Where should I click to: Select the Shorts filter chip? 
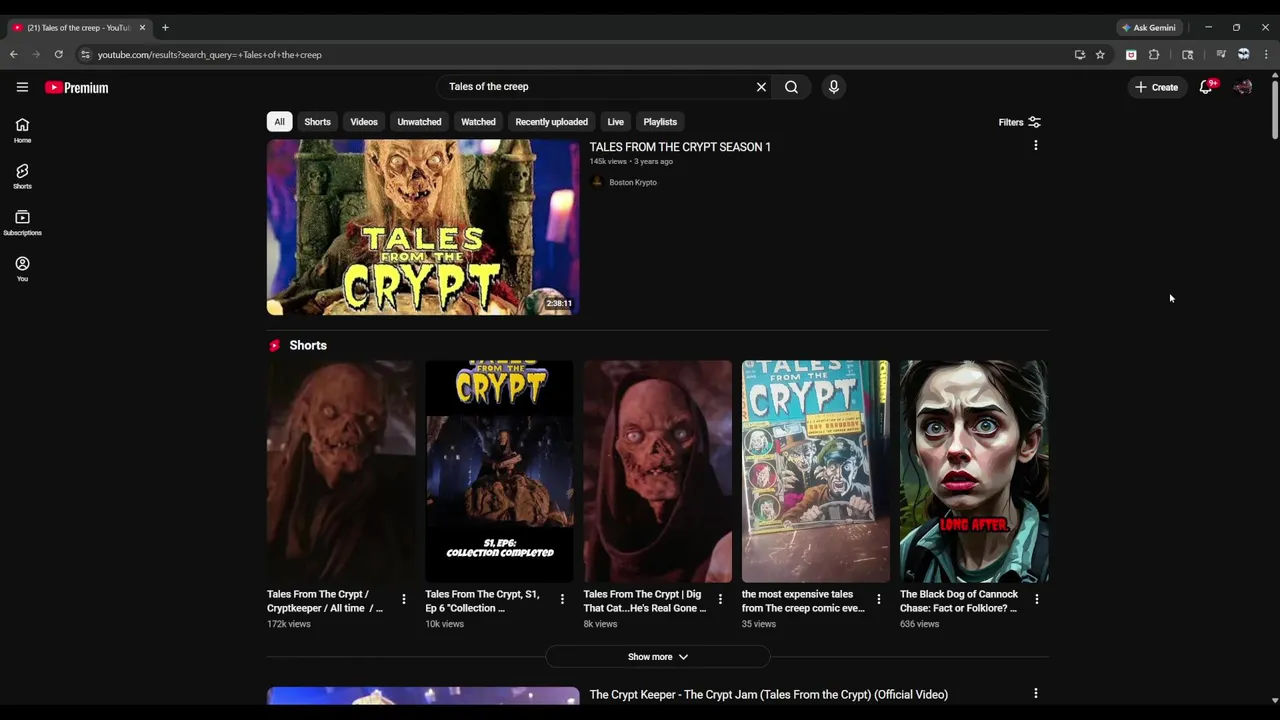[x=317, y=122]
